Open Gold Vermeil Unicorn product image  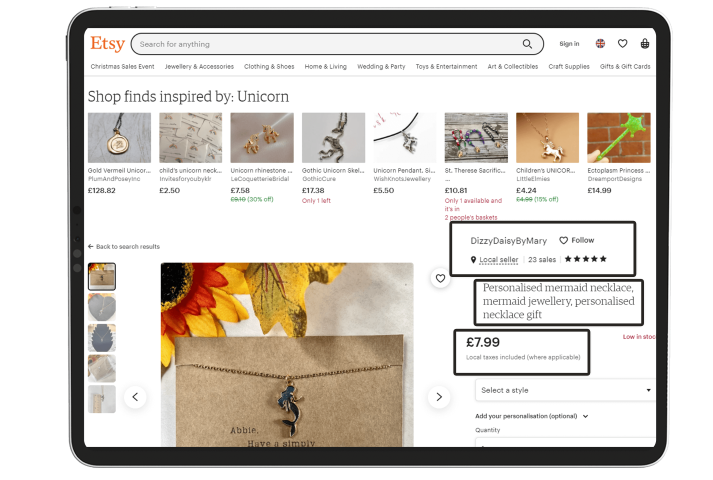coord(119,138)
